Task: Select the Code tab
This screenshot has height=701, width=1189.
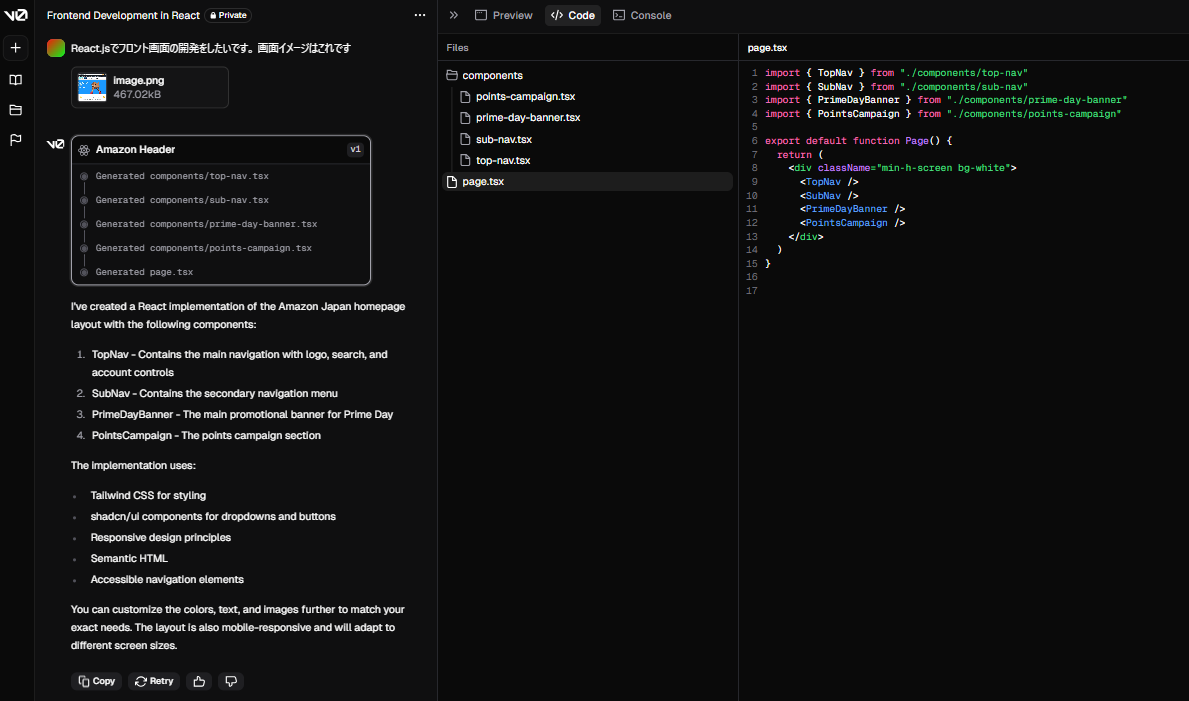Action: pyautogui.click(x=573, y=15)
